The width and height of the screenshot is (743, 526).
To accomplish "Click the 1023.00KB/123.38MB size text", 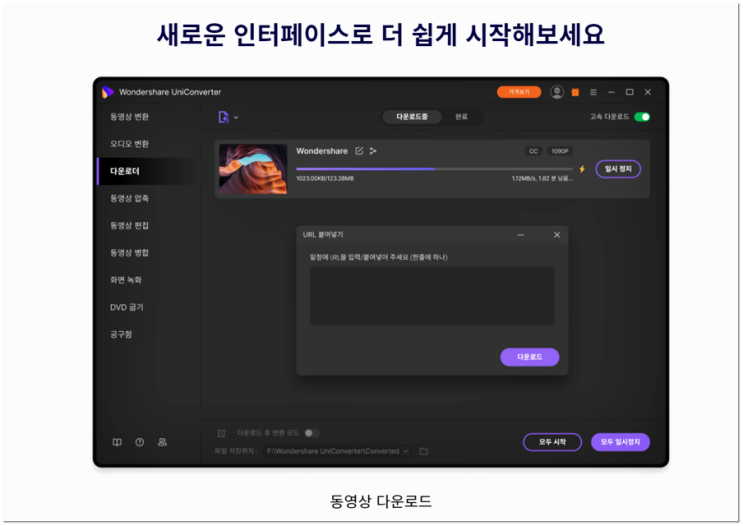I will 325,179.
